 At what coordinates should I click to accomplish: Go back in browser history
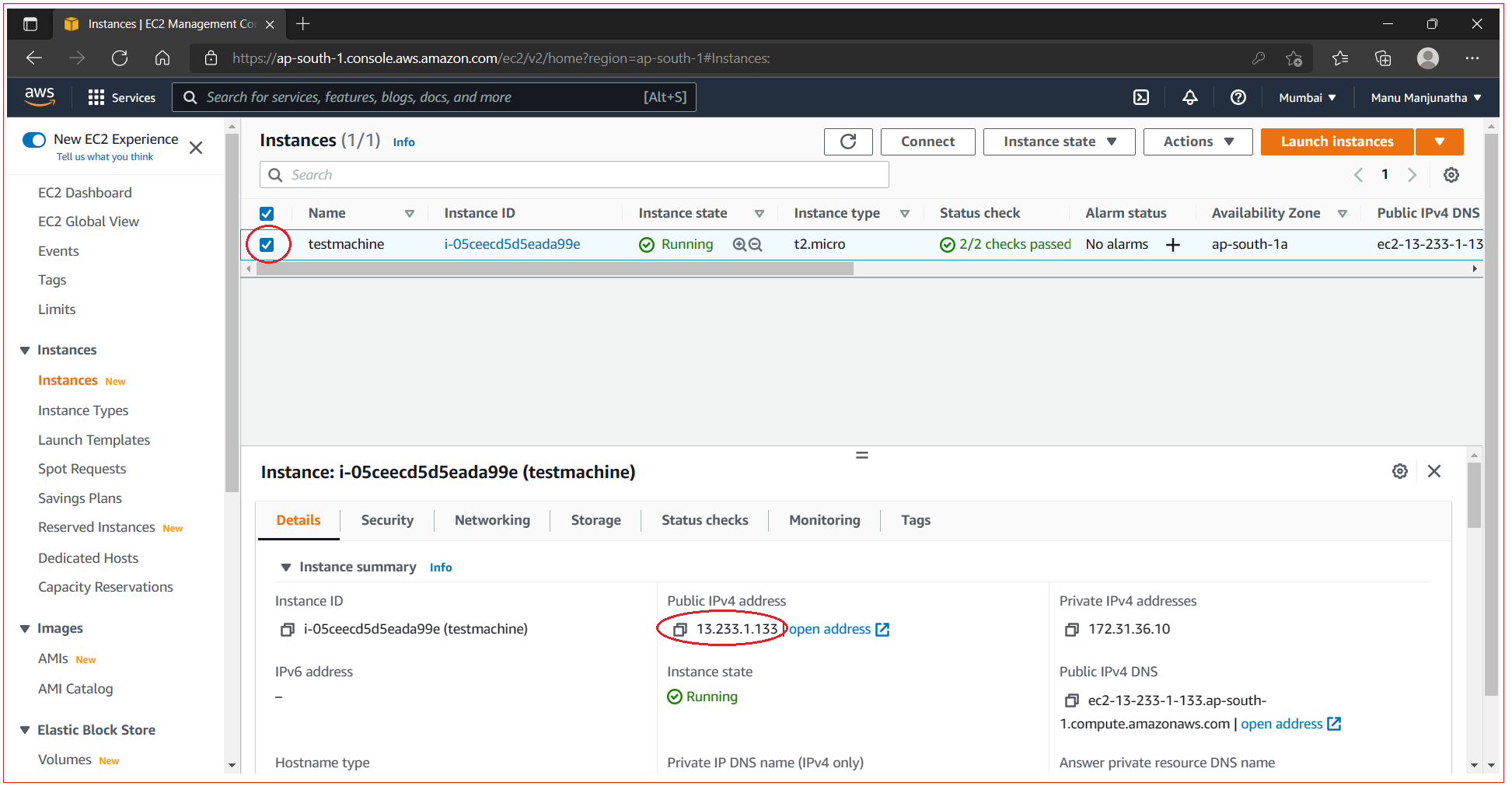(x=34, y=58)
